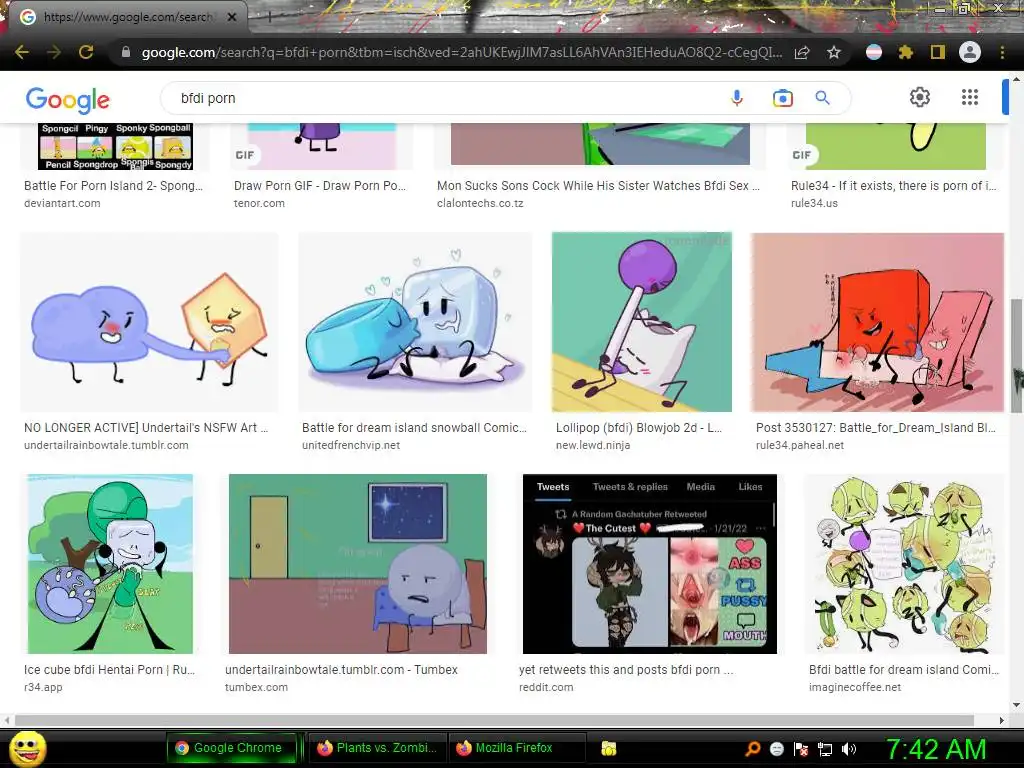
Task: Click the r34.app source text
Action: tap(43, 687)
